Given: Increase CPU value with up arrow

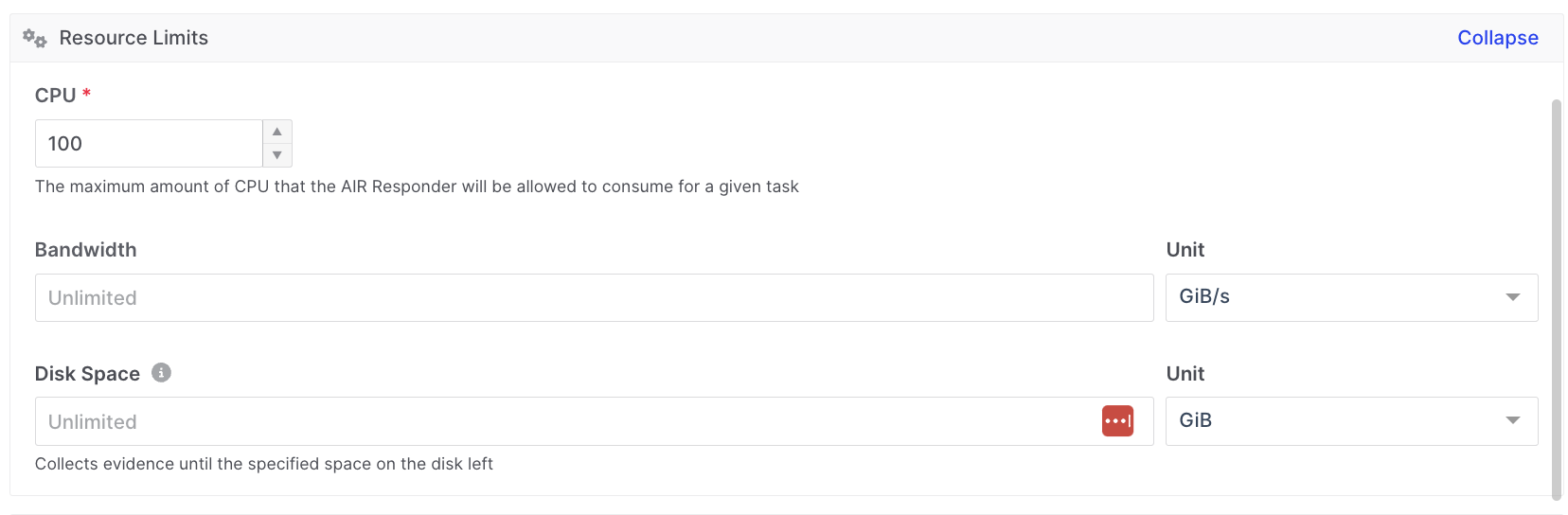Looking at the screenshot, I should [x=277, y=132].
